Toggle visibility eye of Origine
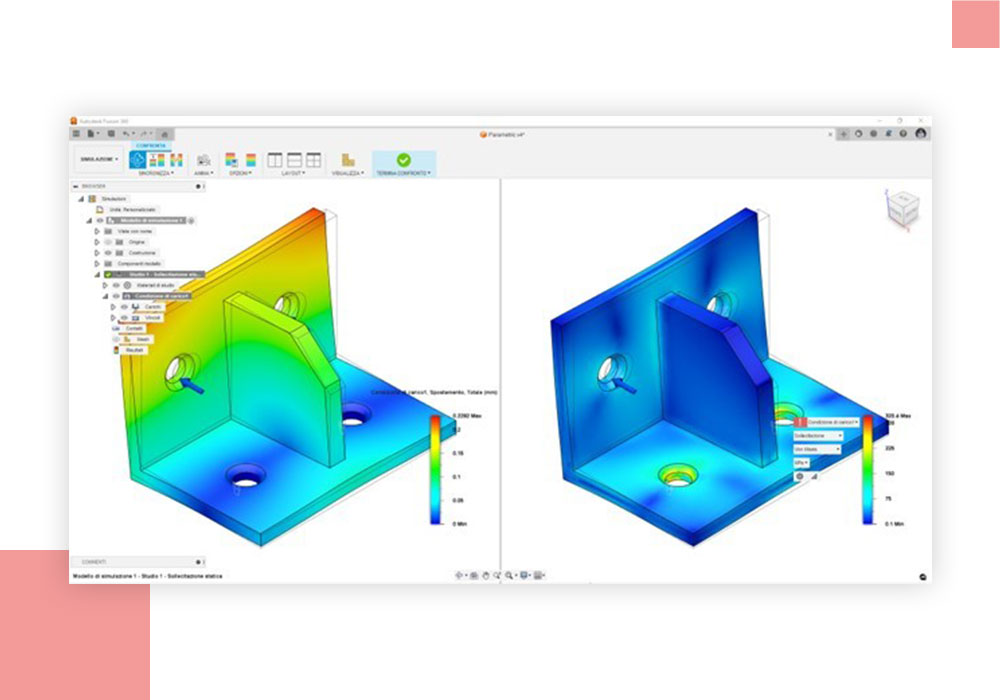 coord(108,242)
